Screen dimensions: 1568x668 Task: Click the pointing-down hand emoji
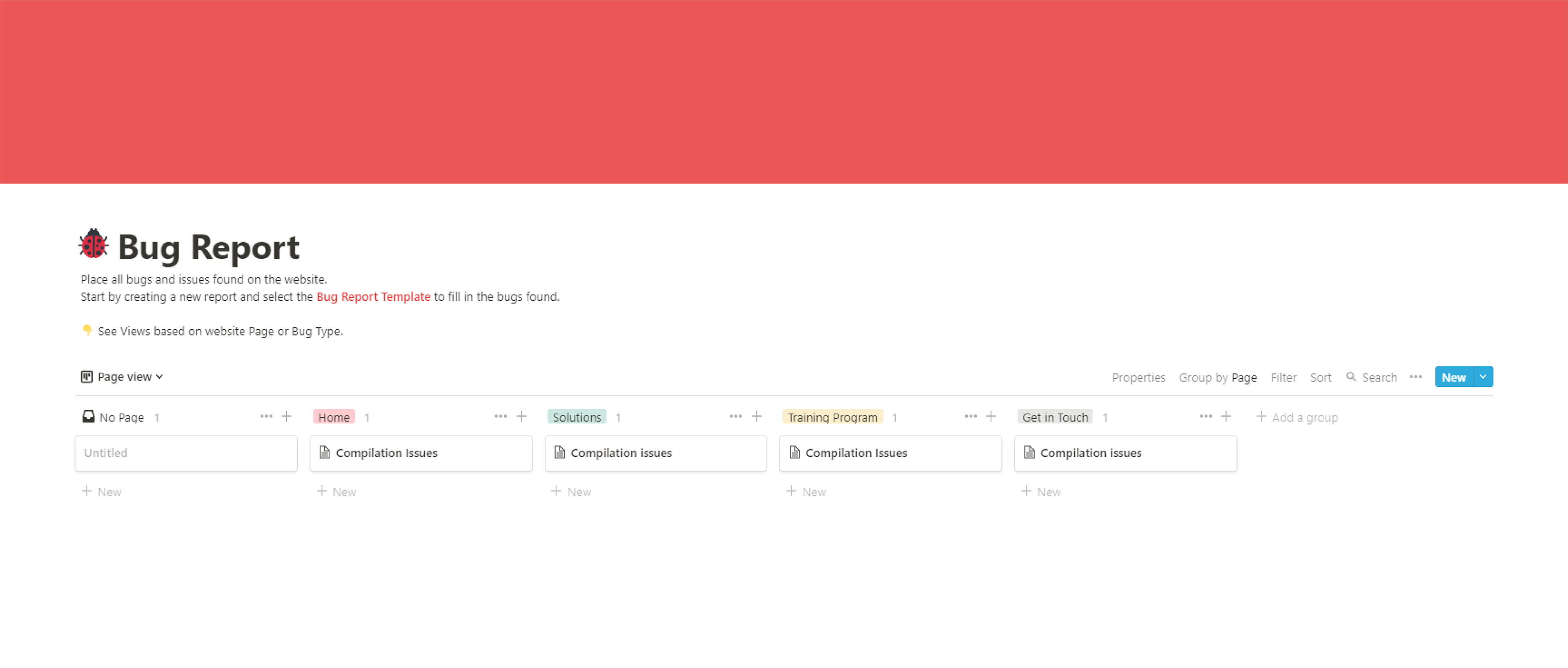pos(87,330)
